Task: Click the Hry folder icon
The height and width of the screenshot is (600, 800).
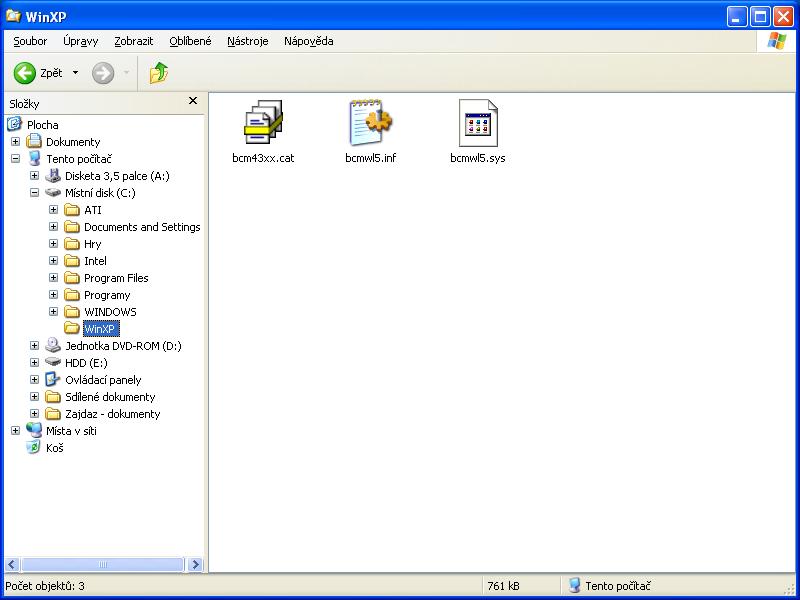Action: click(x=72, y=243)
